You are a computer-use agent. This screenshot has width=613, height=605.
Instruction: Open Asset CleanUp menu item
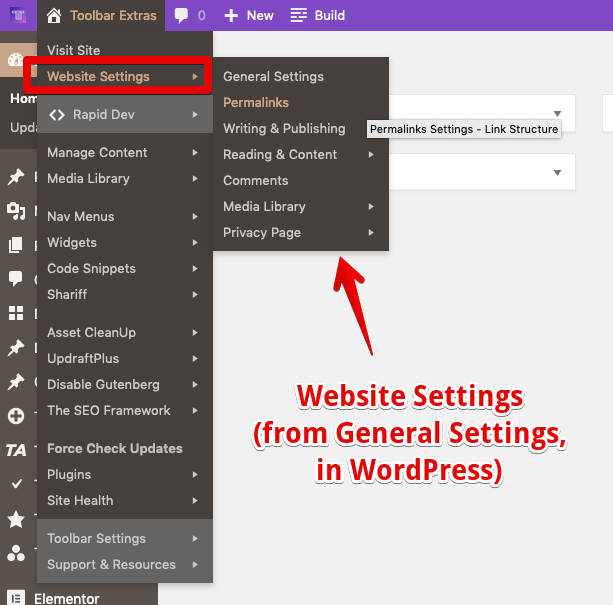91,333
